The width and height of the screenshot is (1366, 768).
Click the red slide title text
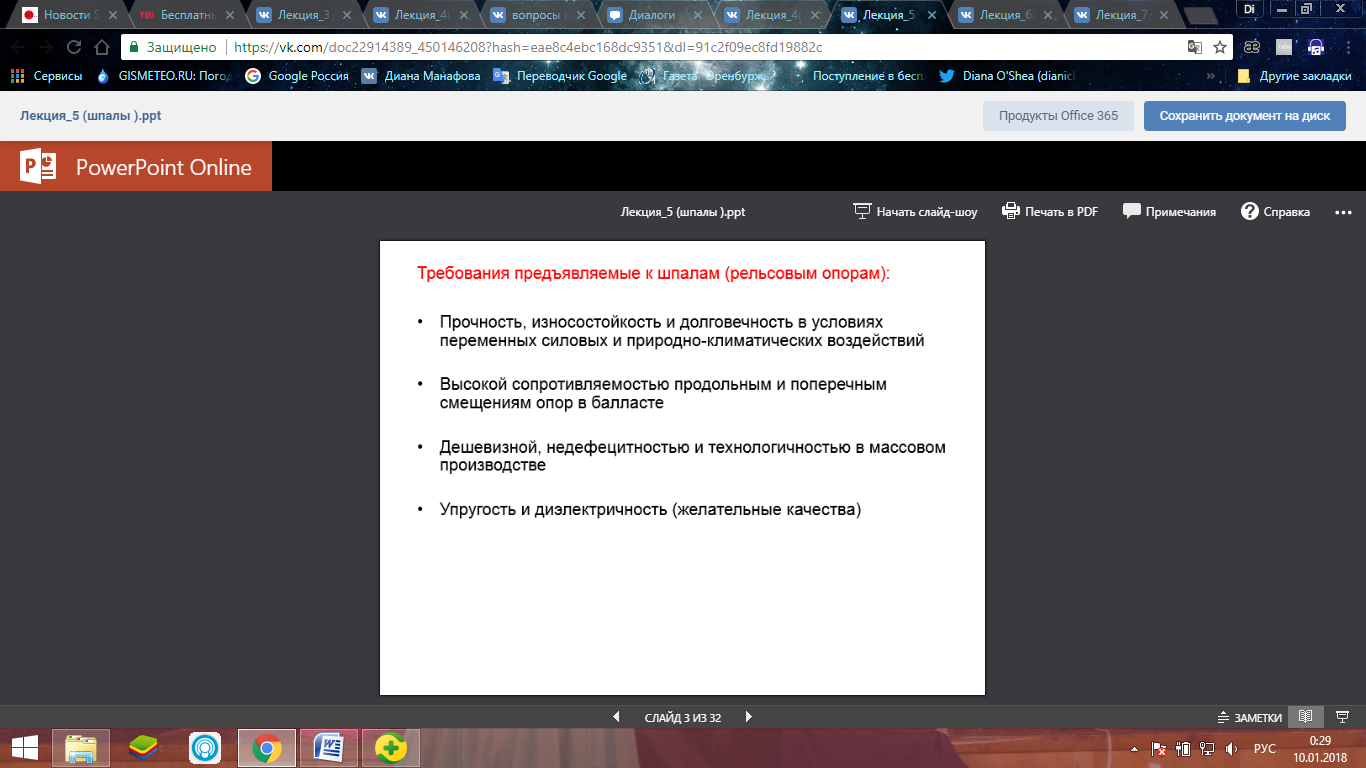tap(653, 273)
